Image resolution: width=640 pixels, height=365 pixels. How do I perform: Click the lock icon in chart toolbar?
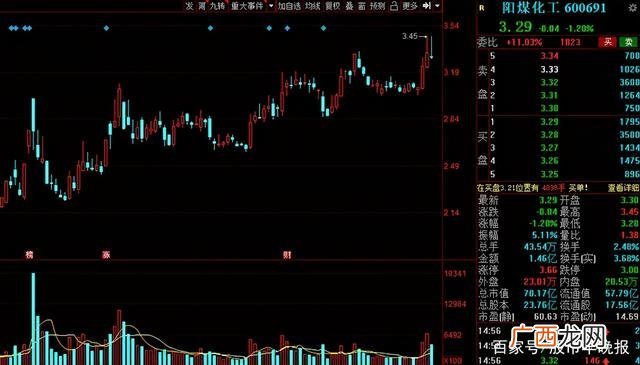pyautogui.click(x=394, y=6)
